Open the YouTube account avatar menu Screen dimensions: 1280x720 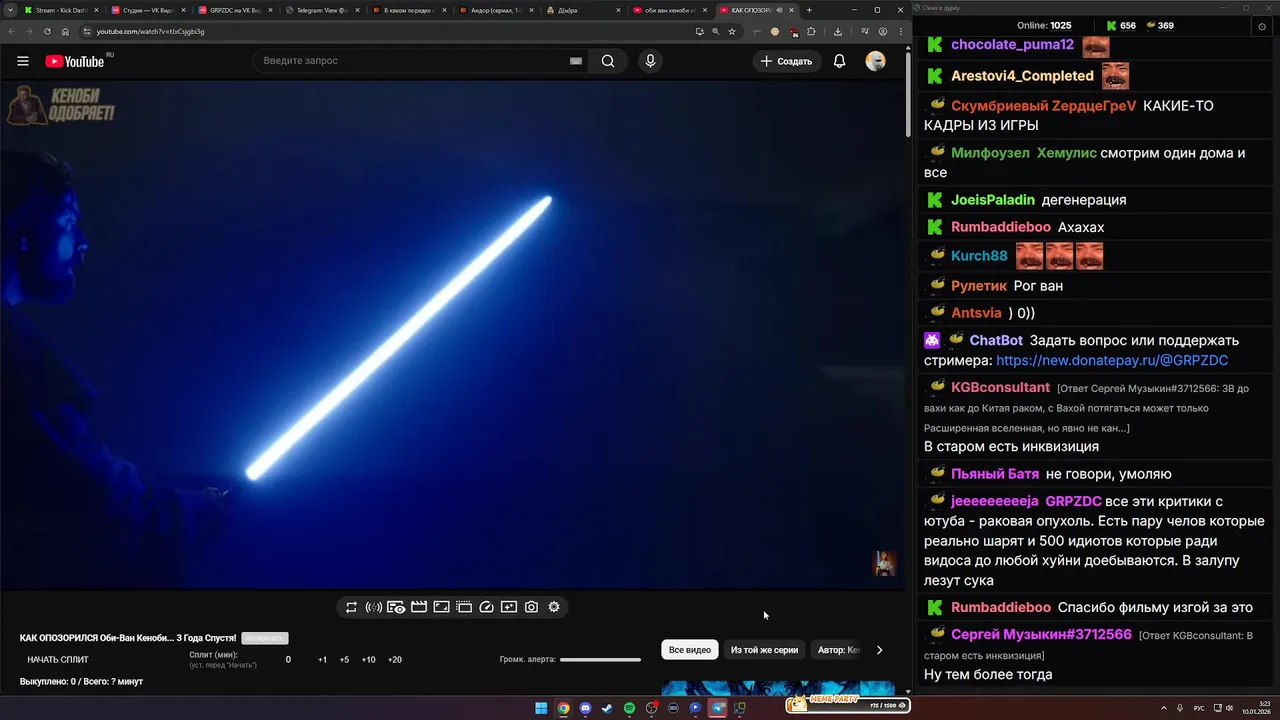pyautogui.click(x=875, y=61)
